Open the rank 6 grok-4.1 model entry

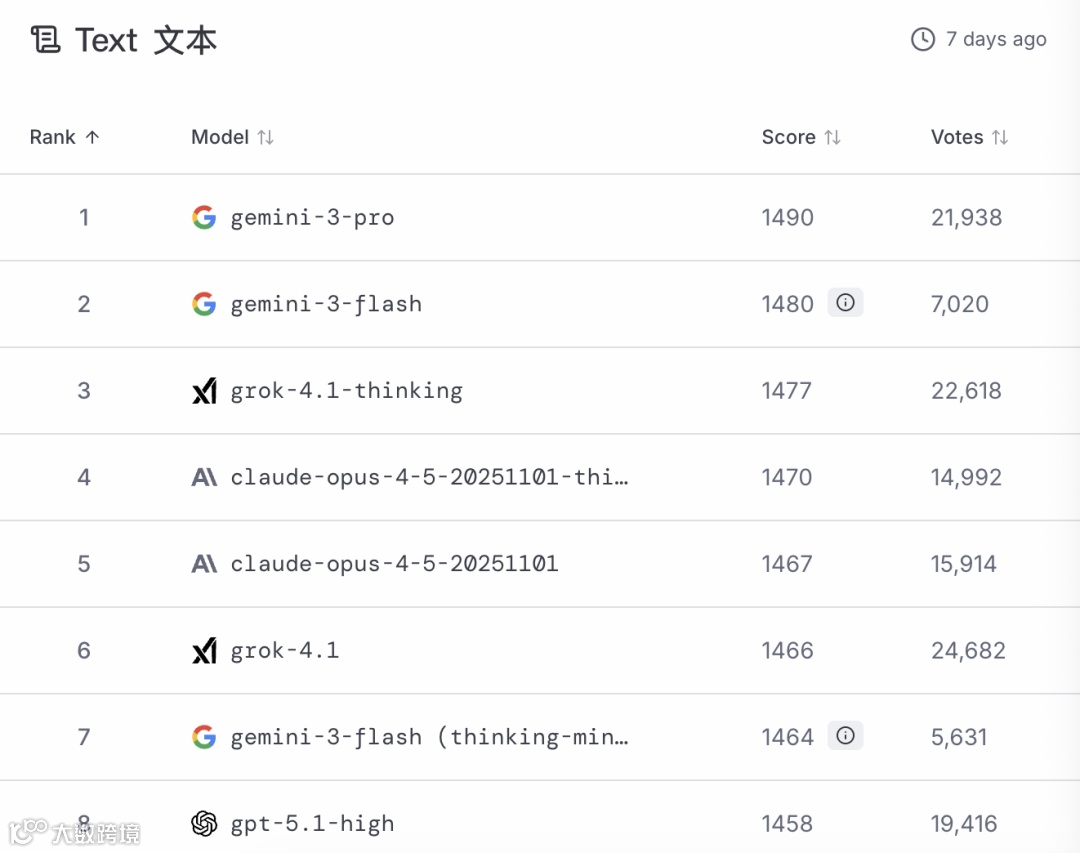coord(284,650)
